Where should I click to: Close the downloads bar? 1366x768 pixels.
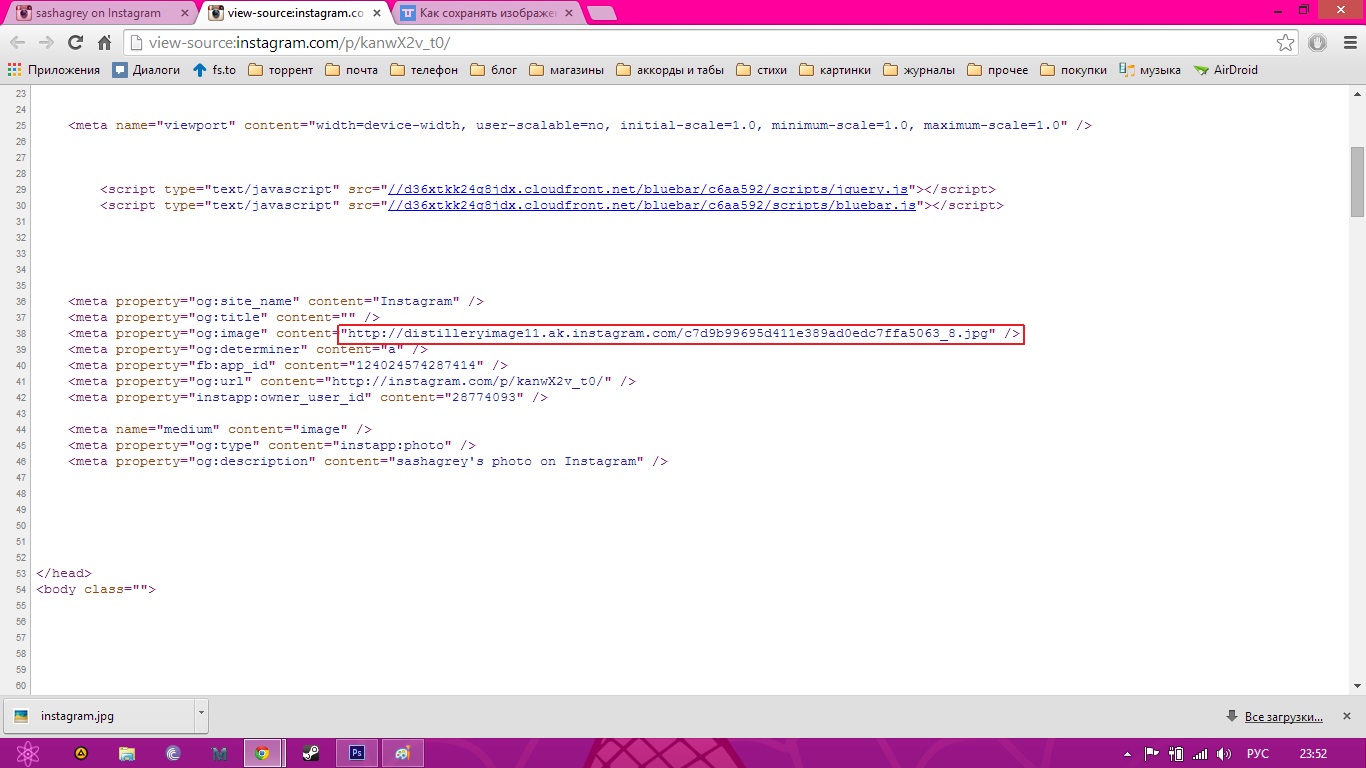click(x=1347, y=717)
